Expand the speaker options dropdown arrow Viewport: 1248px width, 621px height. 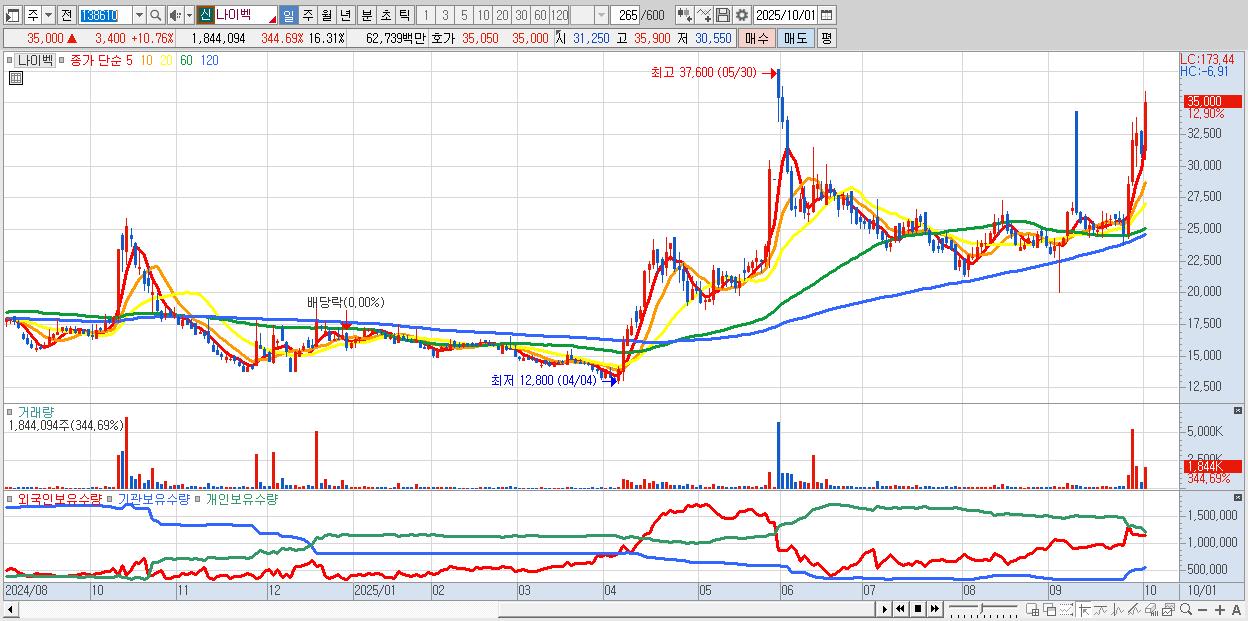(189, 16)
